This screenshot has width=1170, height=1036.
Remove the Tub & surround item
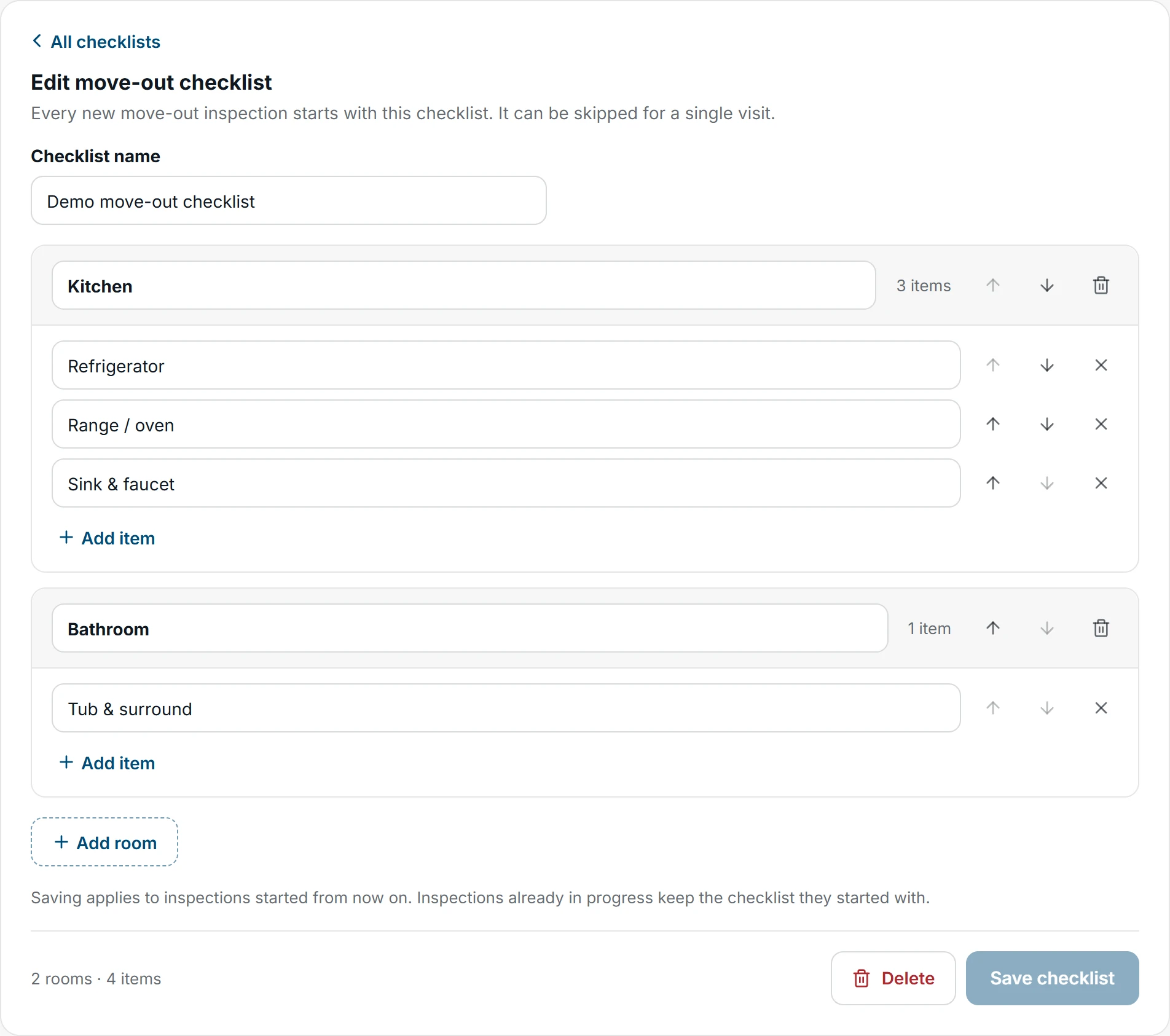[x=1101, y=708]
